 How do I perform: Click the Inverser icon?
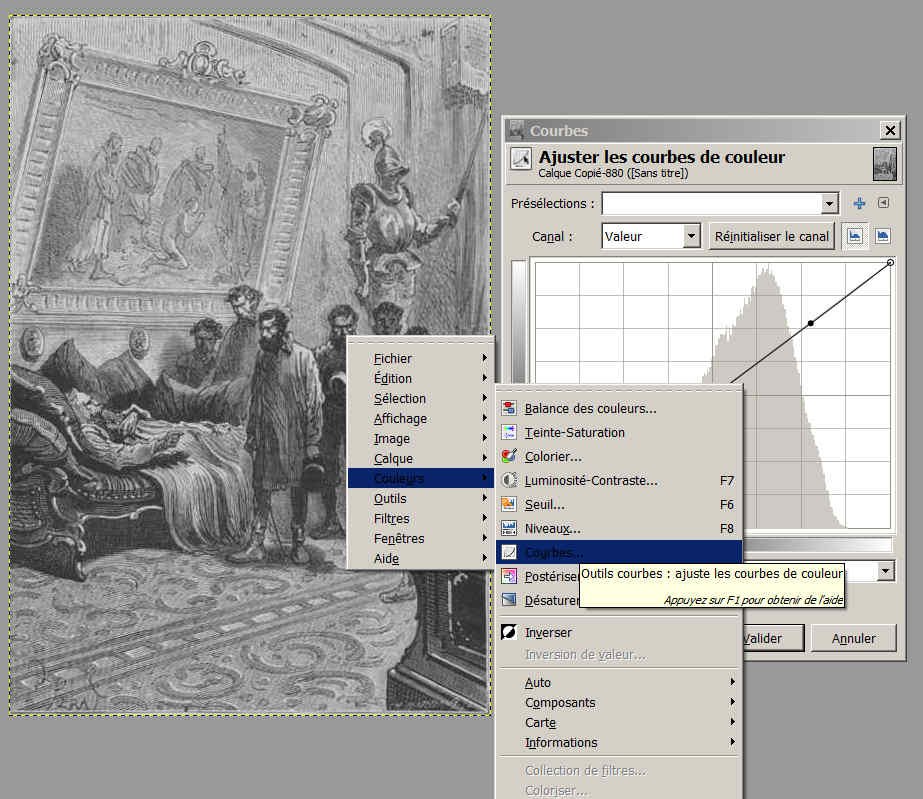tap(509, 633)
